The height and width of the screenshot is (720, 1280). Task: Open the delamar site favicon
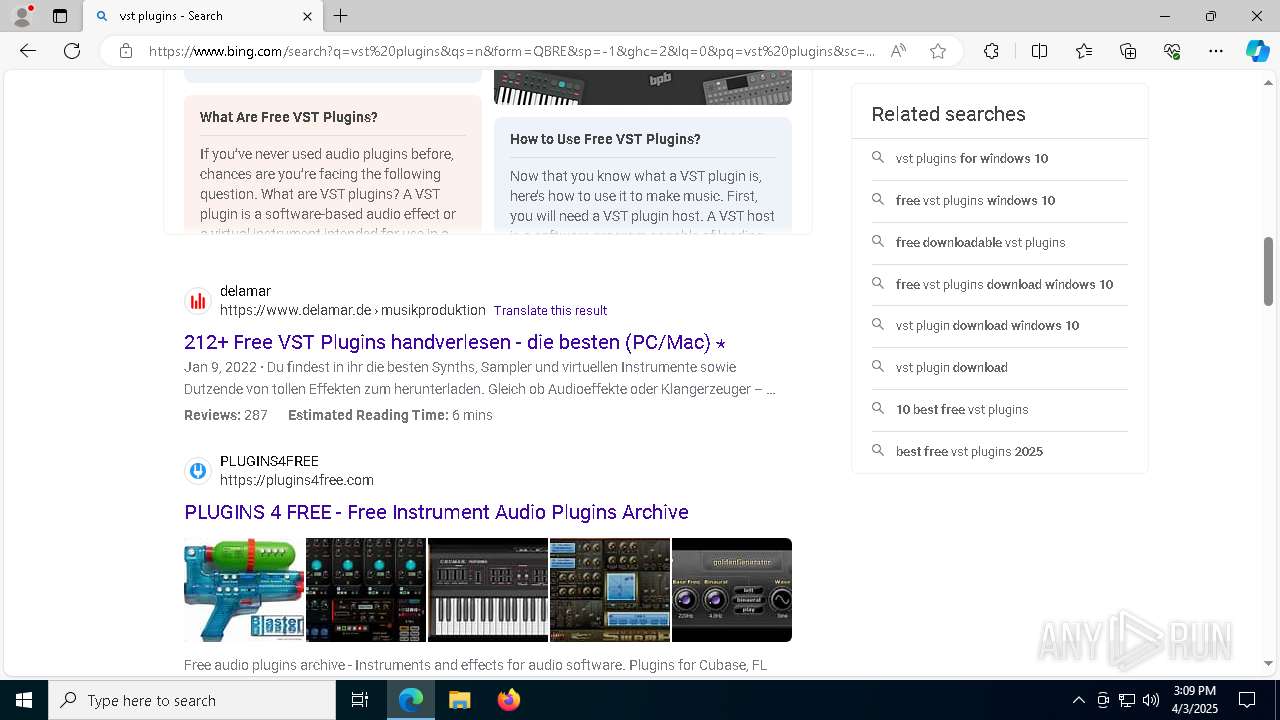[198, 301]
